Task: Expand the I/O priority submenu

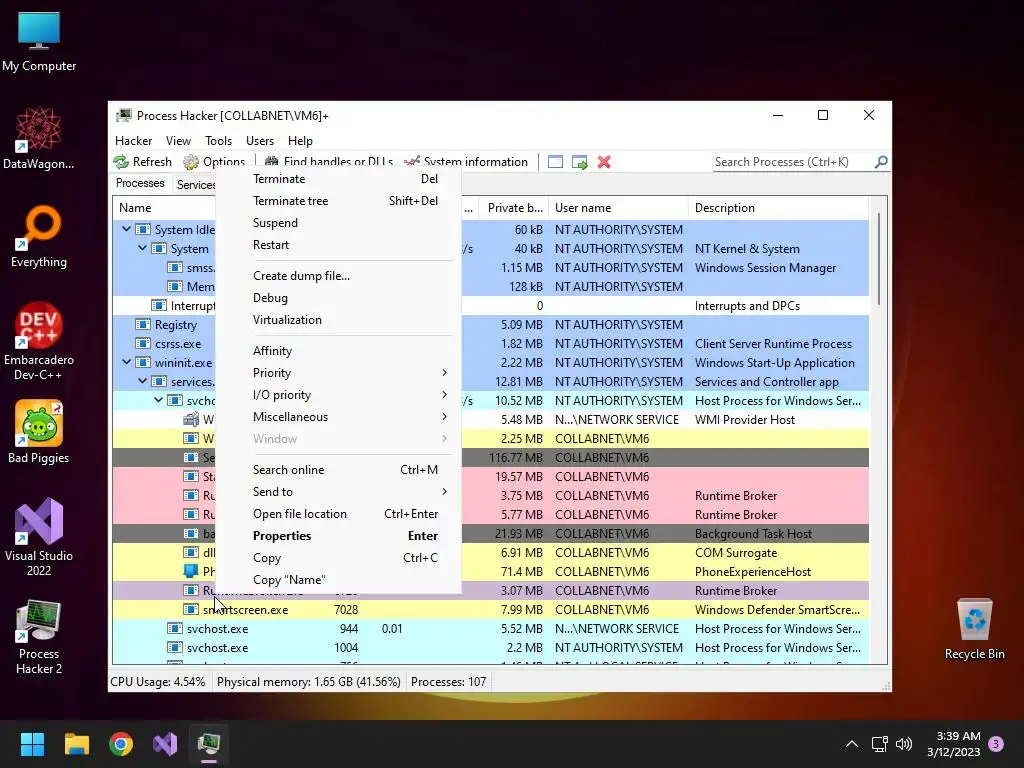Action: pos(338,394)
